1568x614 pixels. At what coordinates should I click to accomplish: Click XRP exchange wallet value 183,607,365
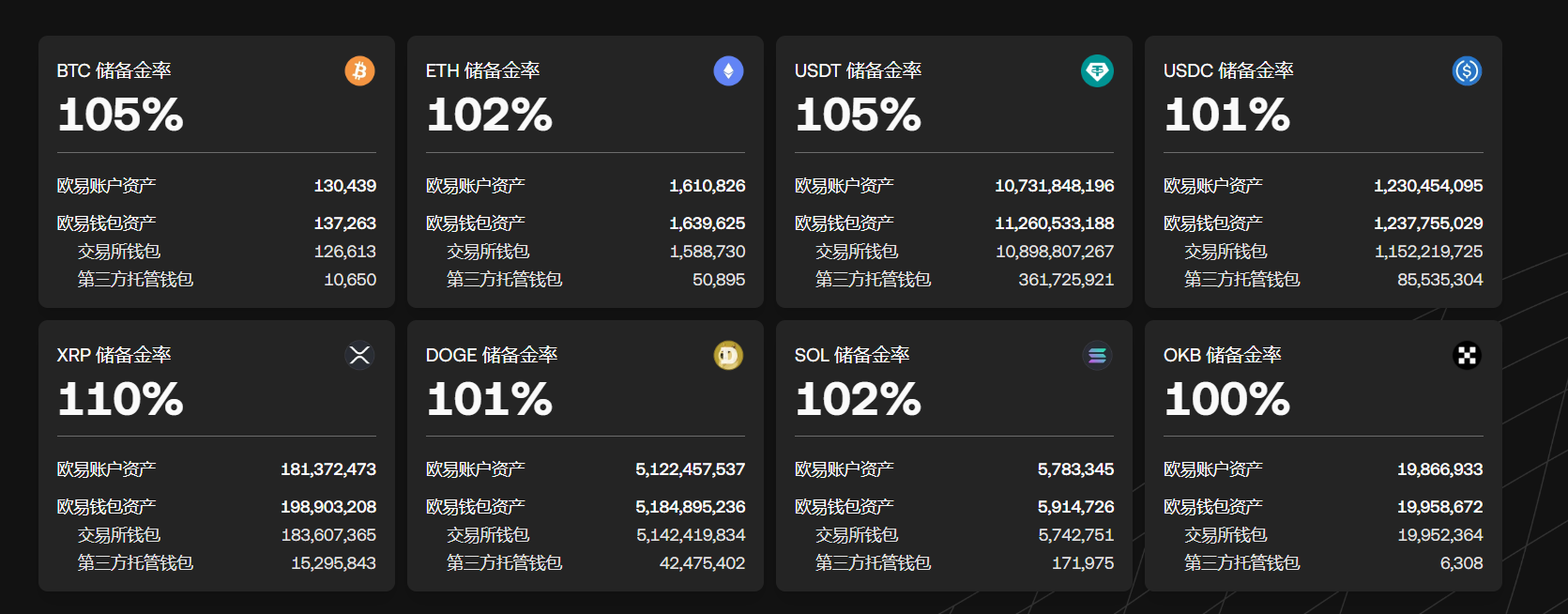click(x=328, y=535)
